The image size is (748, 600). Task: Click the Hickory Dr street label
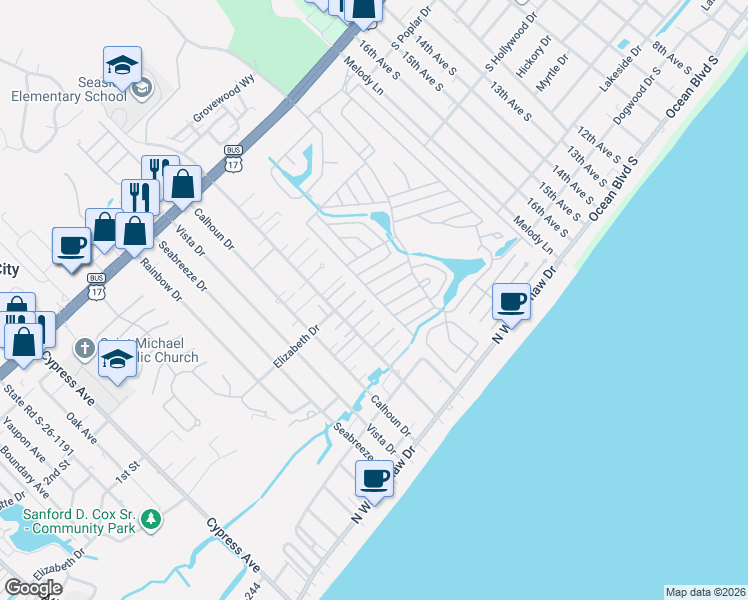(x=534, y=56)
